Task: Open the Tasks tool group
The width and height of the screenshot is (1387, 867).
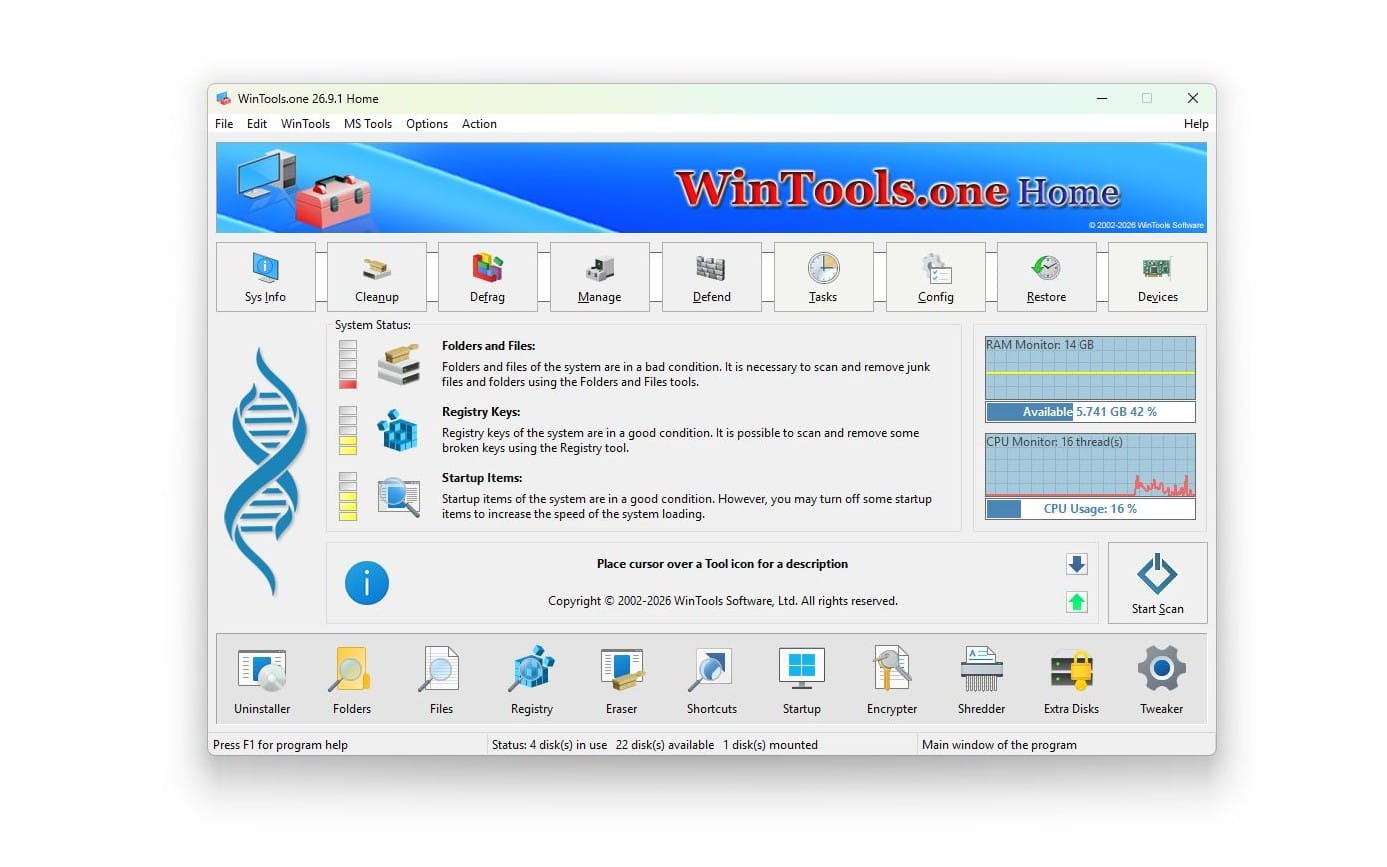Action: point(824,277)
